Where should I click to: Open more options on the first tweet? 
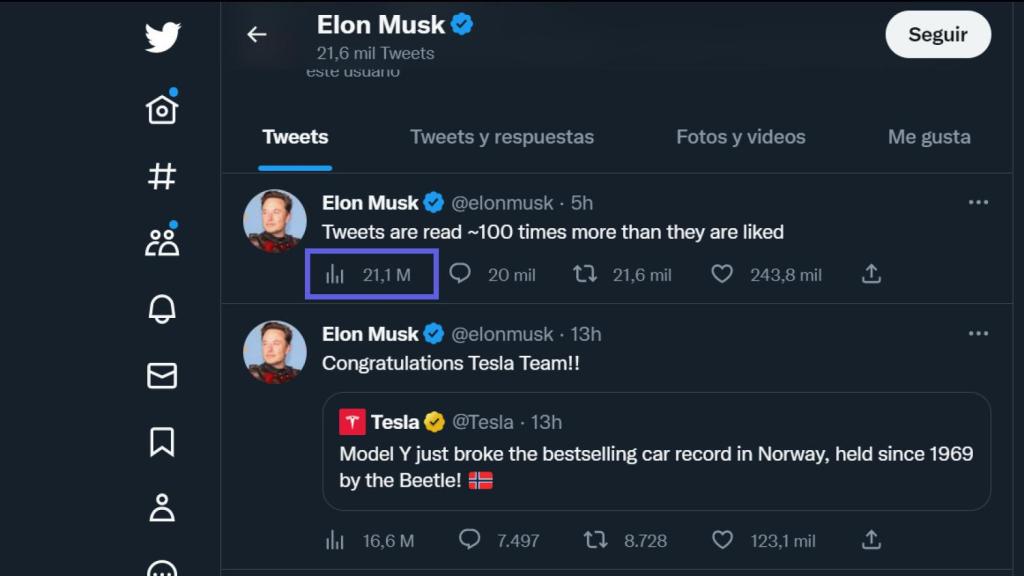(x=978, y=201)
